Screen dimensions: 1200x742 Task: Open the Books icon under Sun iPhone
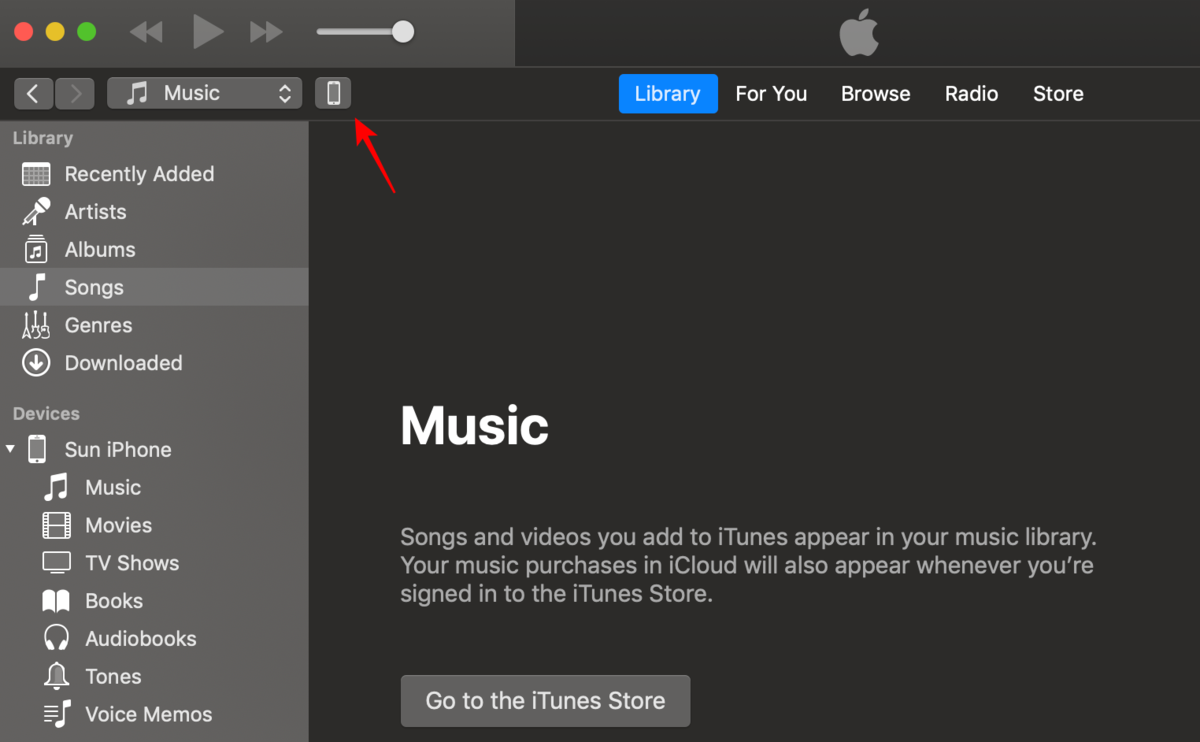click(57, 601)
